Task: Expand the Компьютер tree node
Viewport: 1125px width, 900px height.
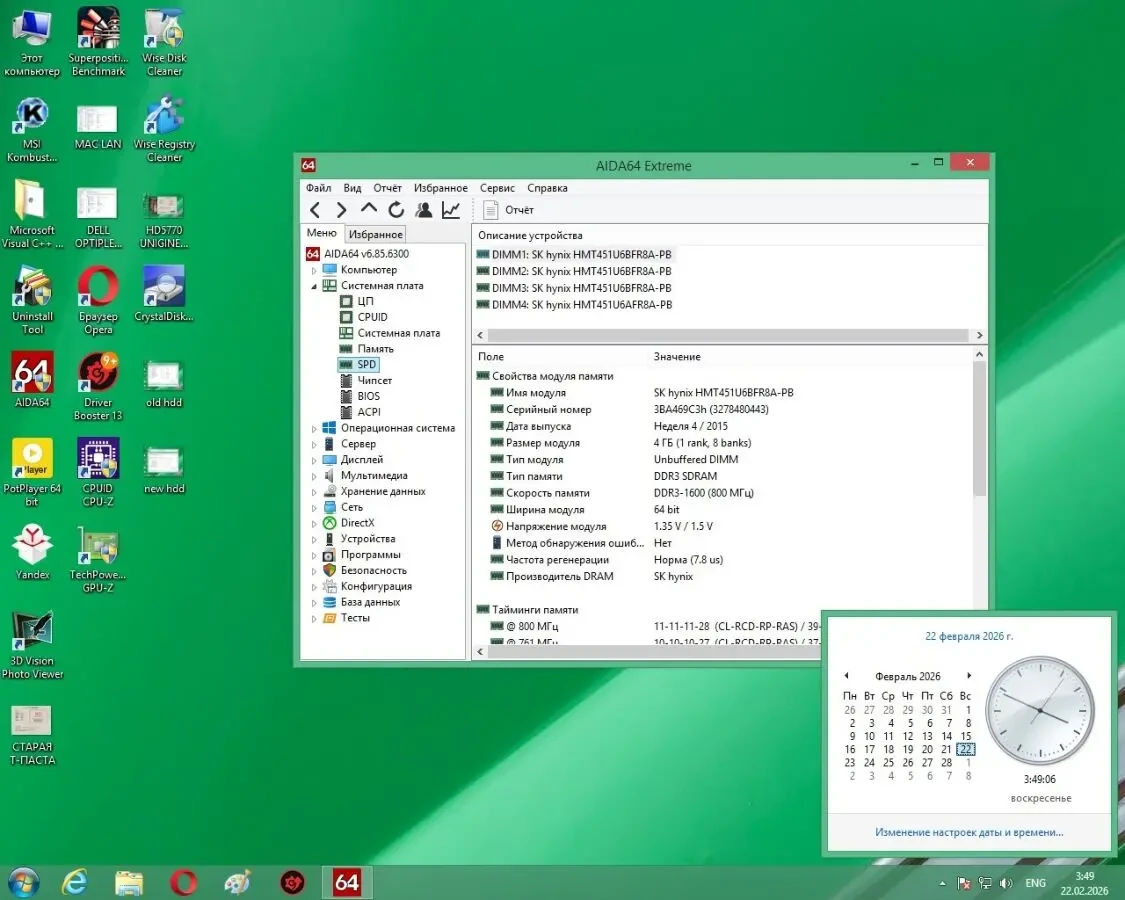Action: tap(314, 271)
